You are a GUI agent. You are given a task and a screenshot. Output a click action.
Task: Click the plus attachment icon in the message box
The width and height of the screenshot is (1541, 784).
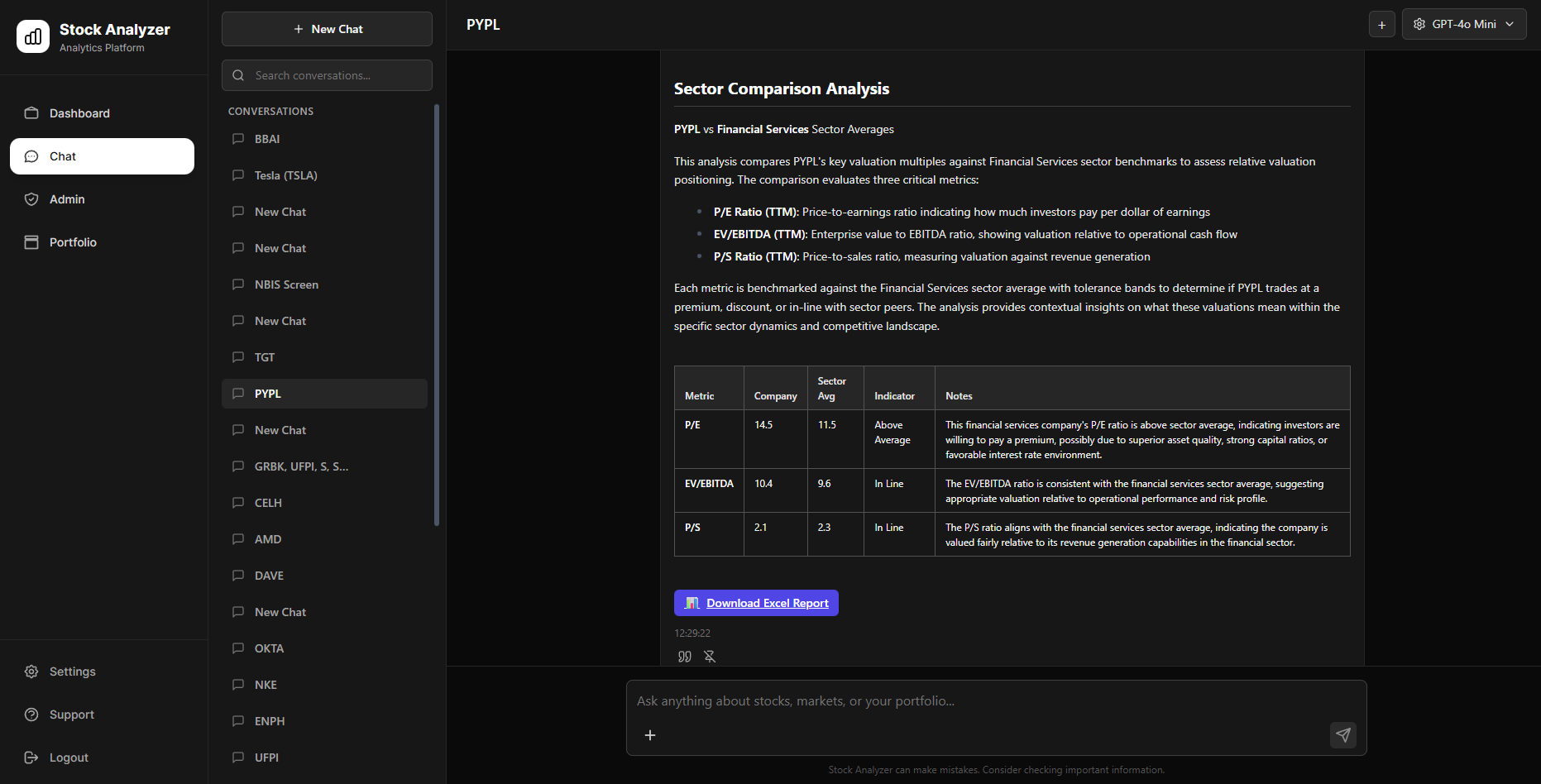pos(650,734)
